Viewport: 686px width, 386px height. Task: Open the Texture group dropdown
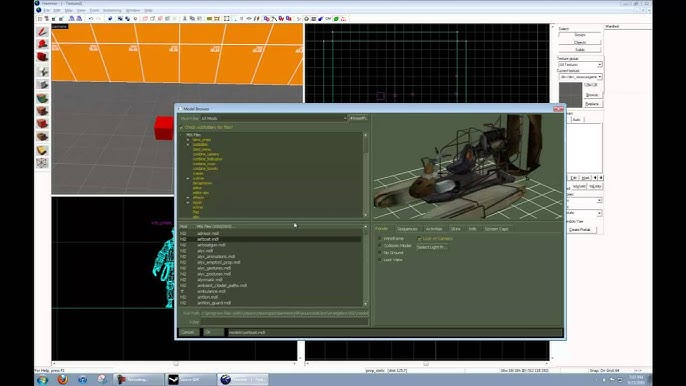point(580,65)
